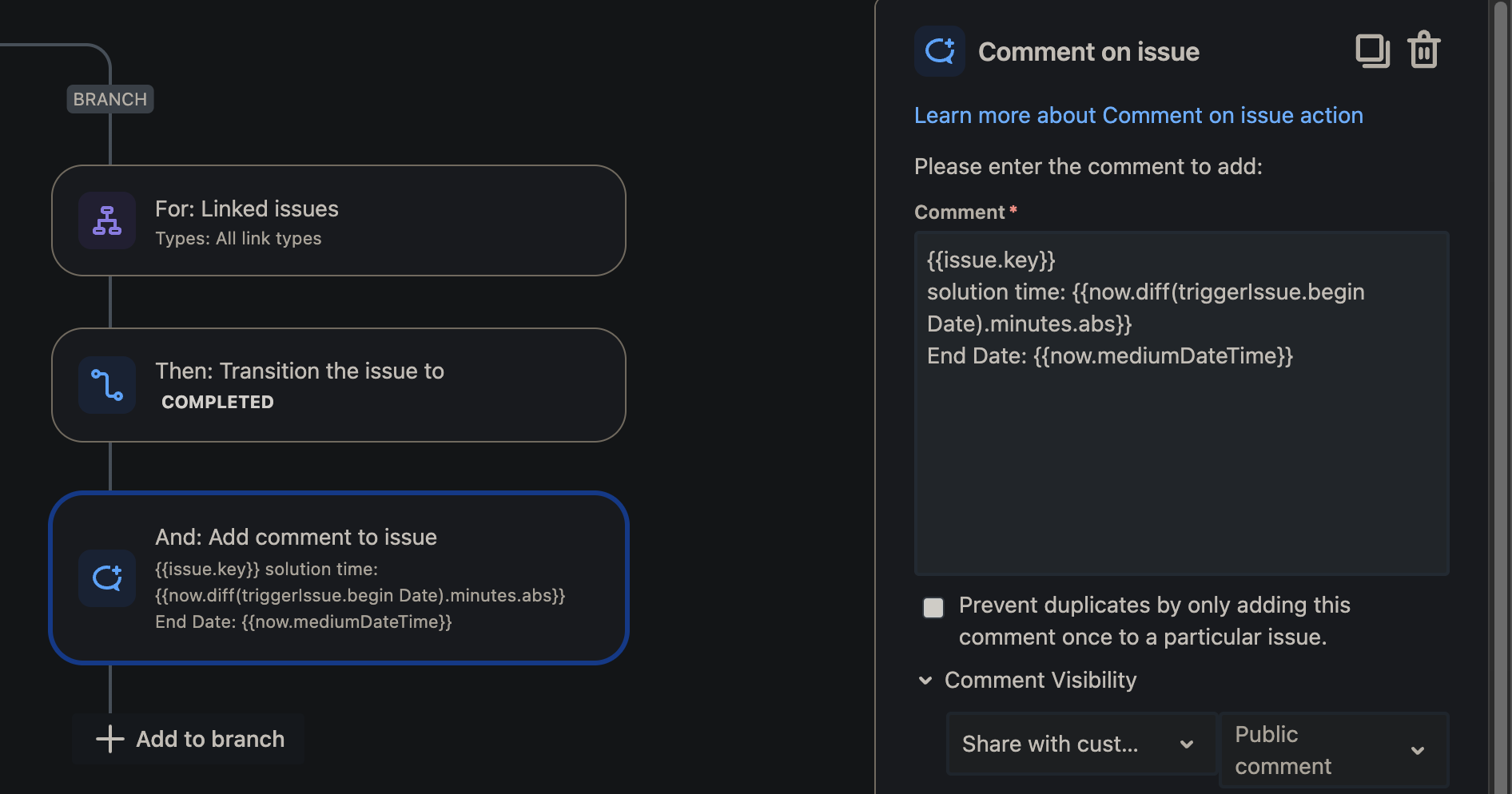Click the panel vertical scrollbar
This screenshot has height=794, width=1512.
[1501, 397]
